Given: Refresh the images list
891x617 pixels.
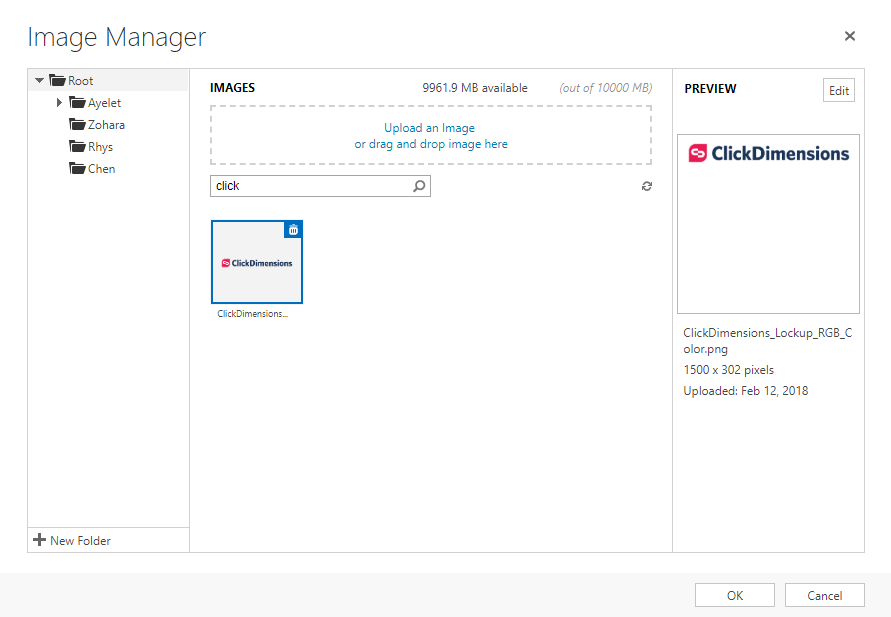Looking at the screenshot, I should [647, 186].
